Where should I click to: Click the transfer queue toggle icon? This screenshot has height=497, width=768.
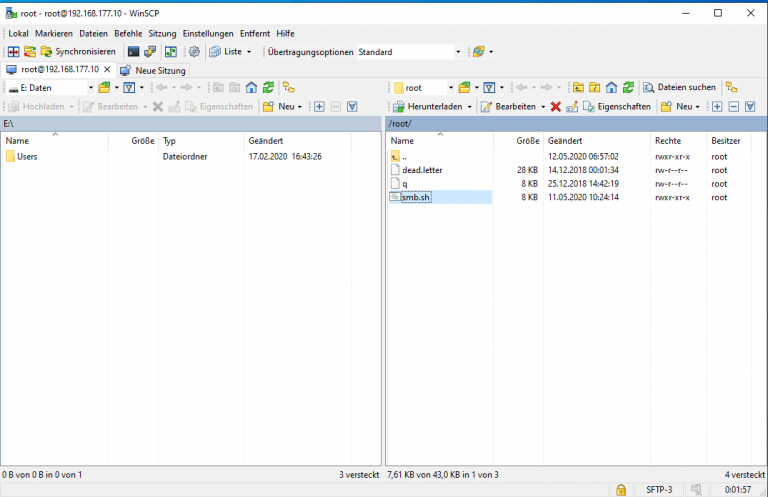pyautogui.click(x=170, y=51)
